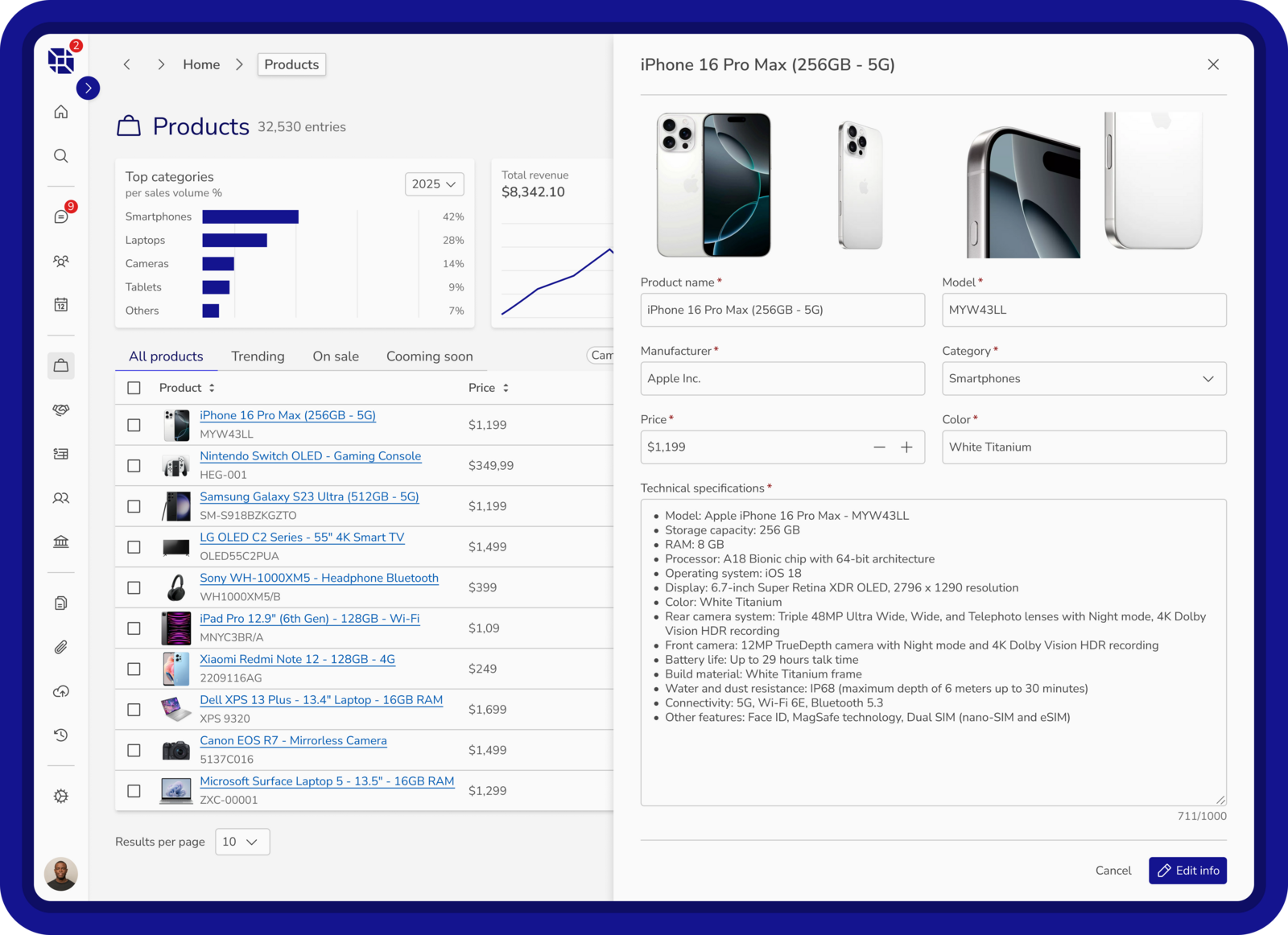Open the home icon in sidebar
The image size is (1288, 935).
[x=61, y=112]
